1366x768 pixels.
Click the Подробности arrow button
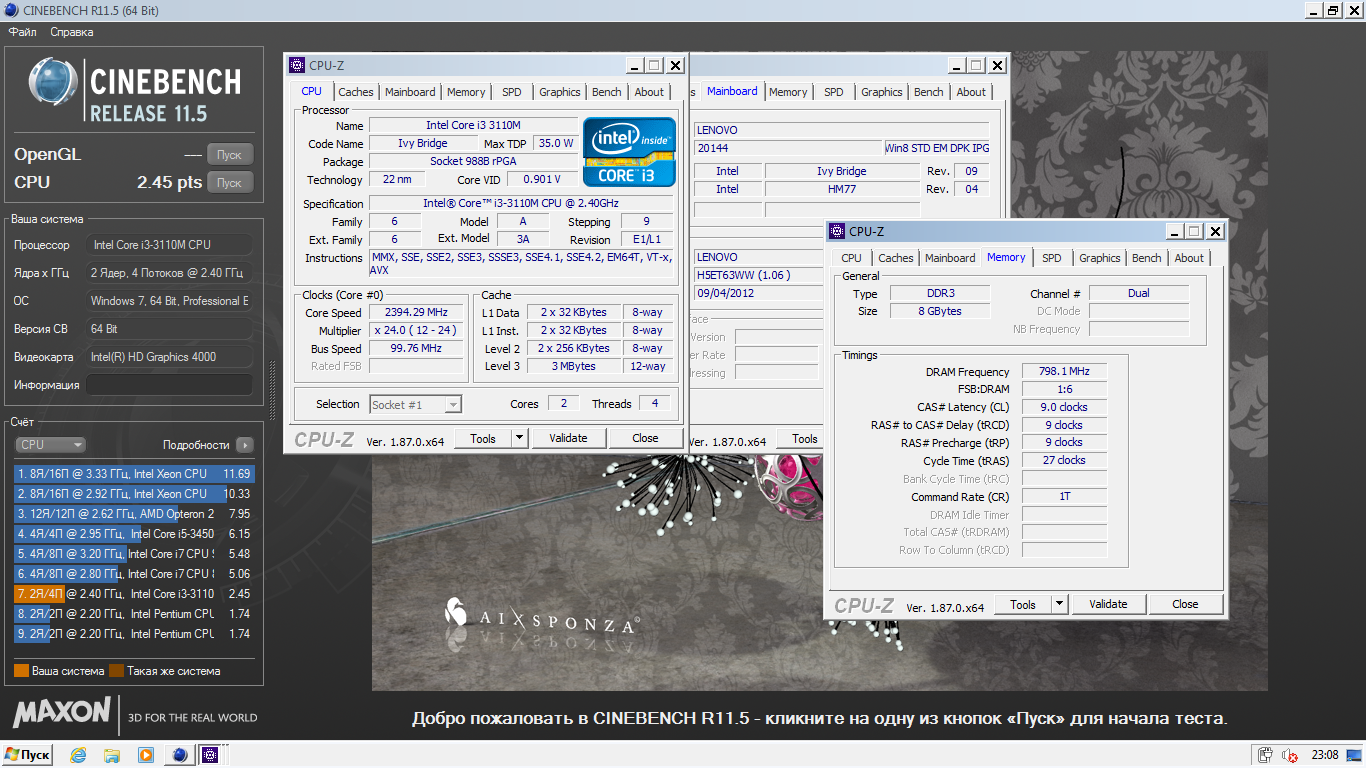click(245, 445)
